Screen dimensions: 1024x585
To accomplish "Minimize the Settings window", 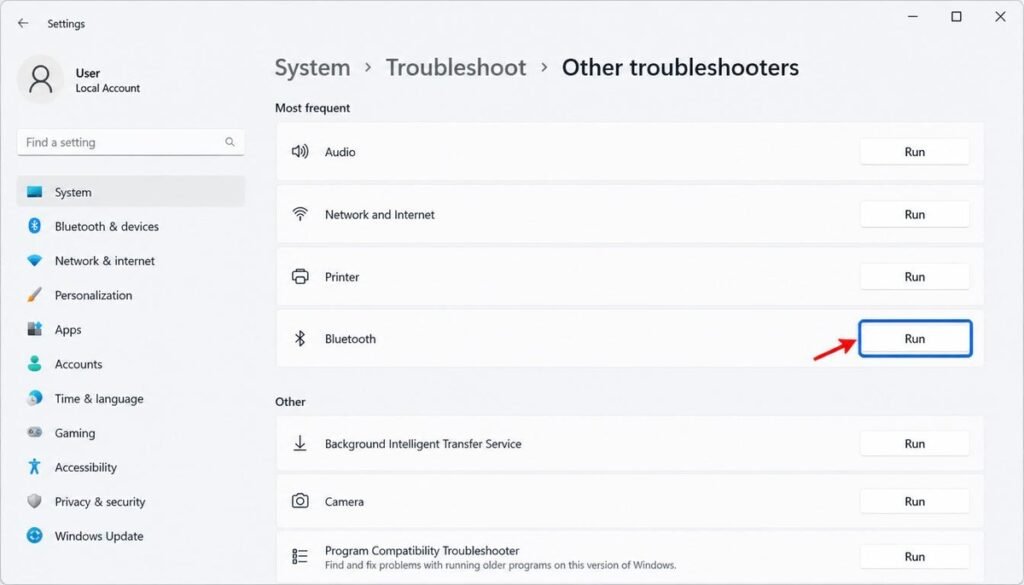I will [x=913, y=16].
